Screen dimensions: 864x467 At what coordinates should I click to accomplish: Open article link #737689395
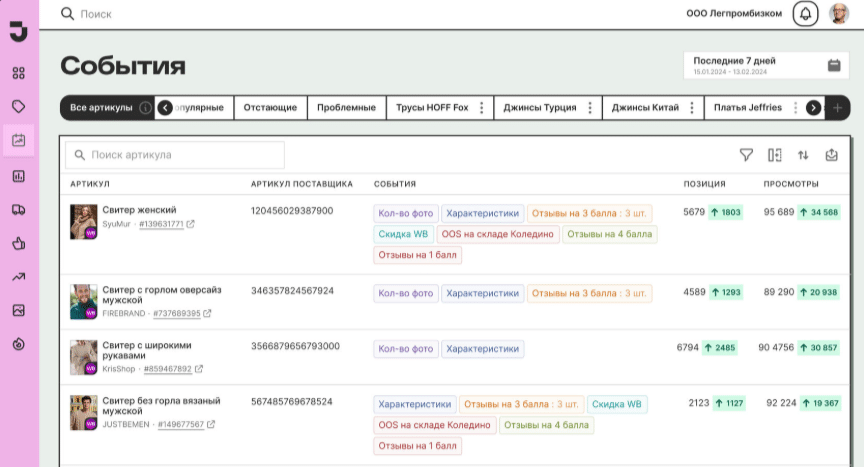coord(177,313)
